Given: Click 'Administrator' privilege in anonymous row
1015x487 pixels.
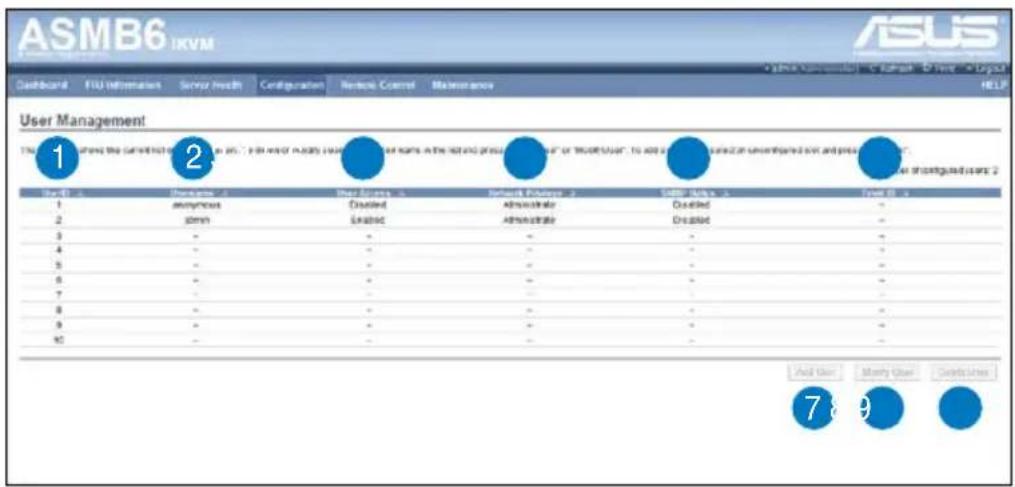Looking at the screenshot, I should (530, 205).
